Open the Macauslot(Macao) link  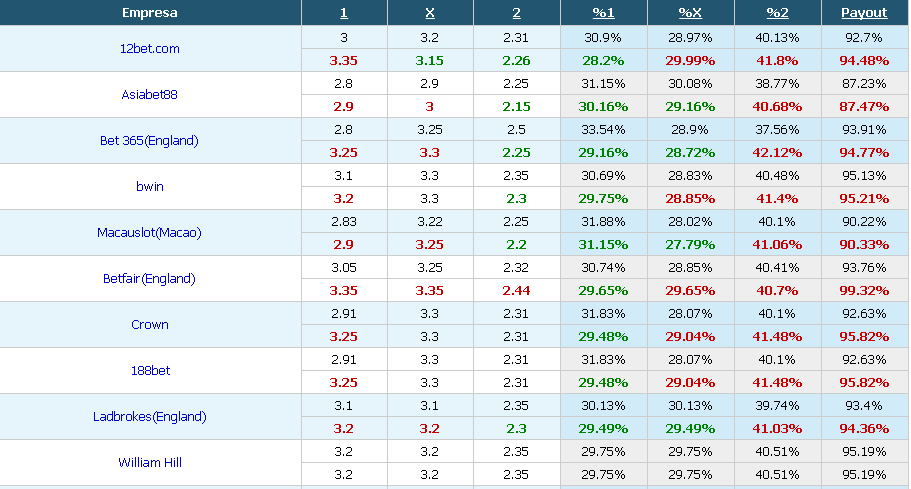149,232
